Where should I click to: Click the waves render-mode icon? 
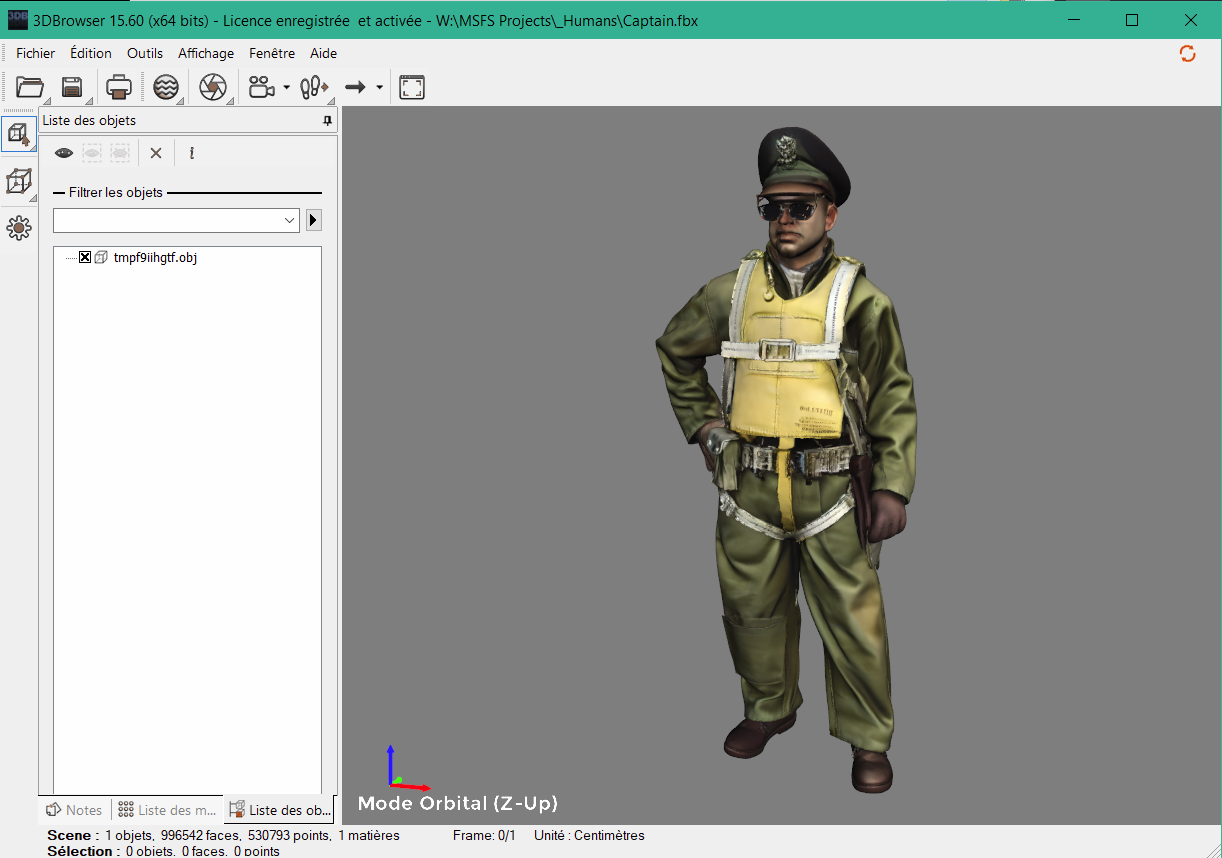166,87
